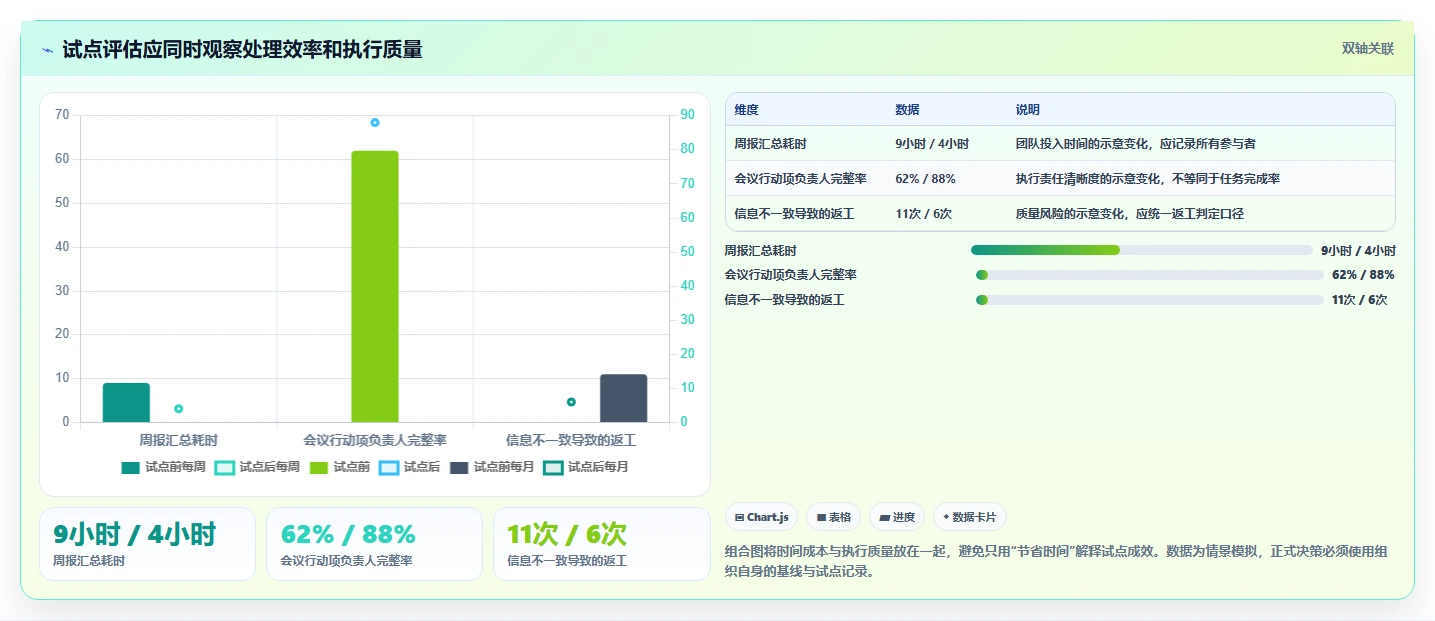Click the 双轴关联 label

coord(1368,49)
